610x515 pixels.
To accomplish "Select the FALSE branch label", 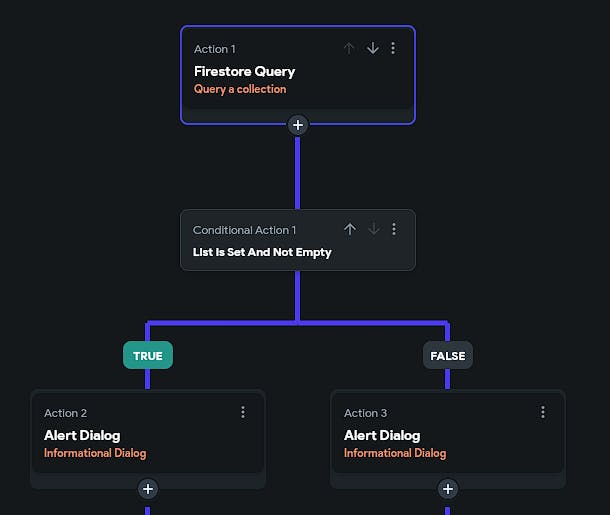I will pyautogui.click(x=448, y=355).
